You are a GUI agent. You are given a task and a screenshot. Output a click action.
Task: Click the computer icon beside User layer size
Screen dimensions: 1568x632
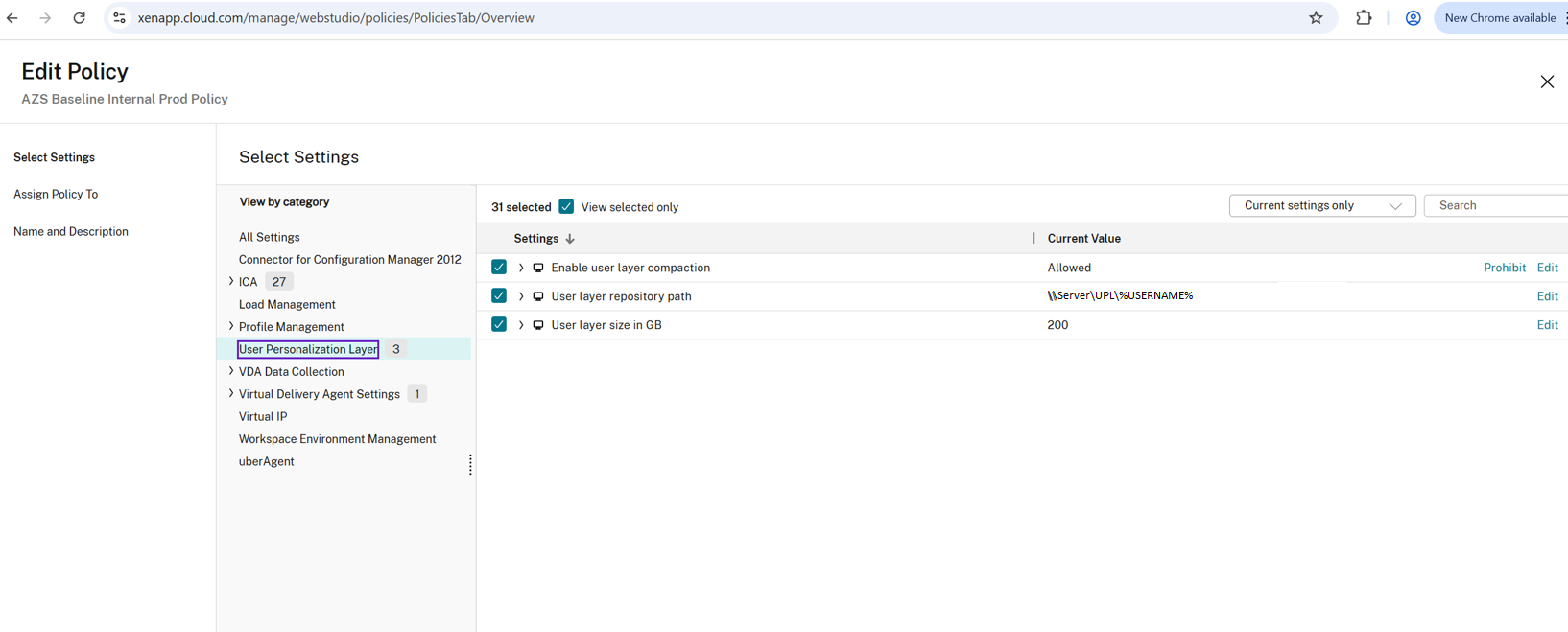(538, 325)
